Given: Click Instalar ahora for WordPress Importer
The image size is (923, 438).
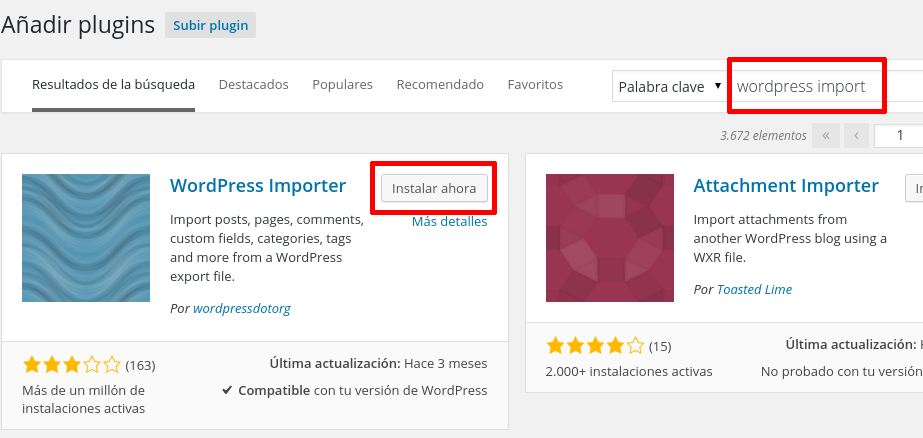Looking at the screenshot, I should click(434, 188).
